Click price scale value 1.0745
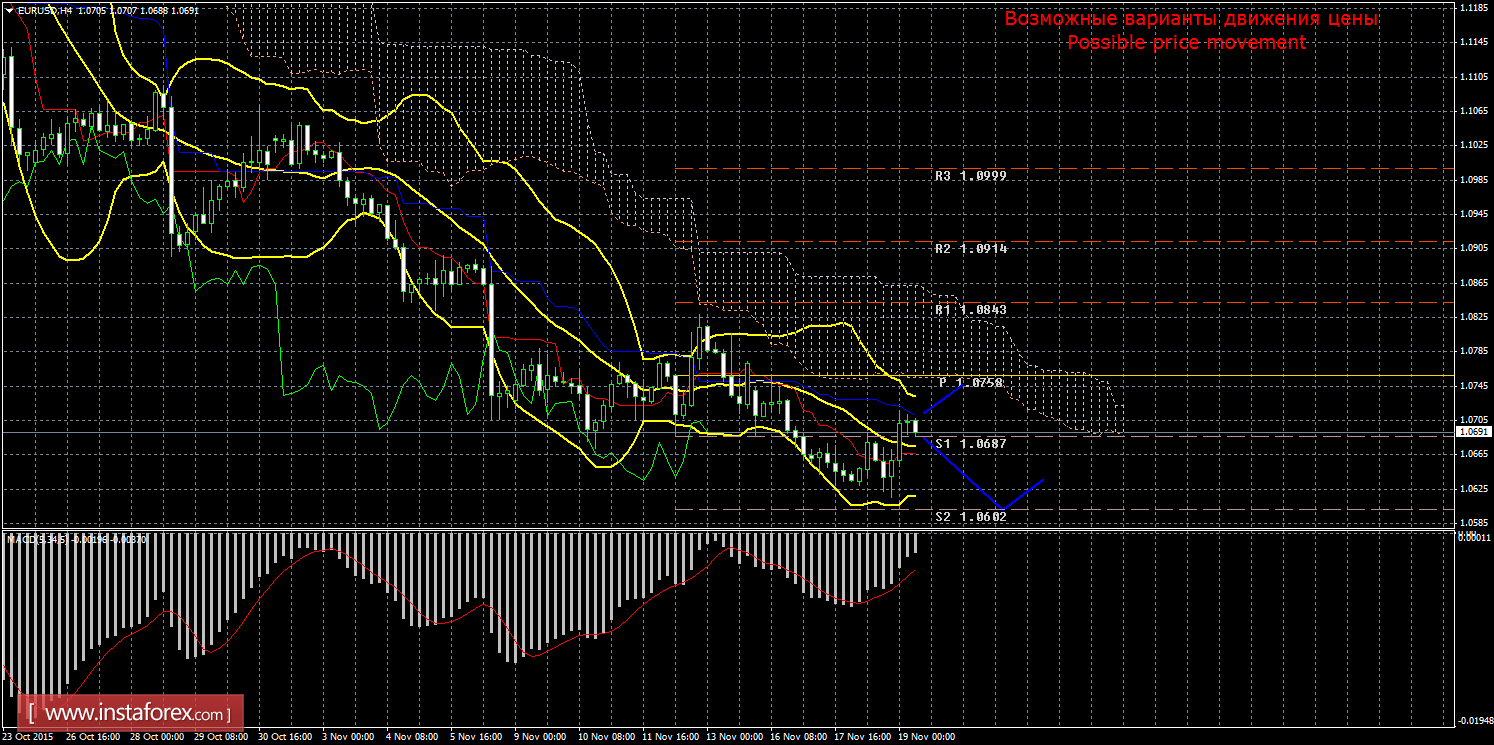The image size is (1494, 745). pos(1474,386)
